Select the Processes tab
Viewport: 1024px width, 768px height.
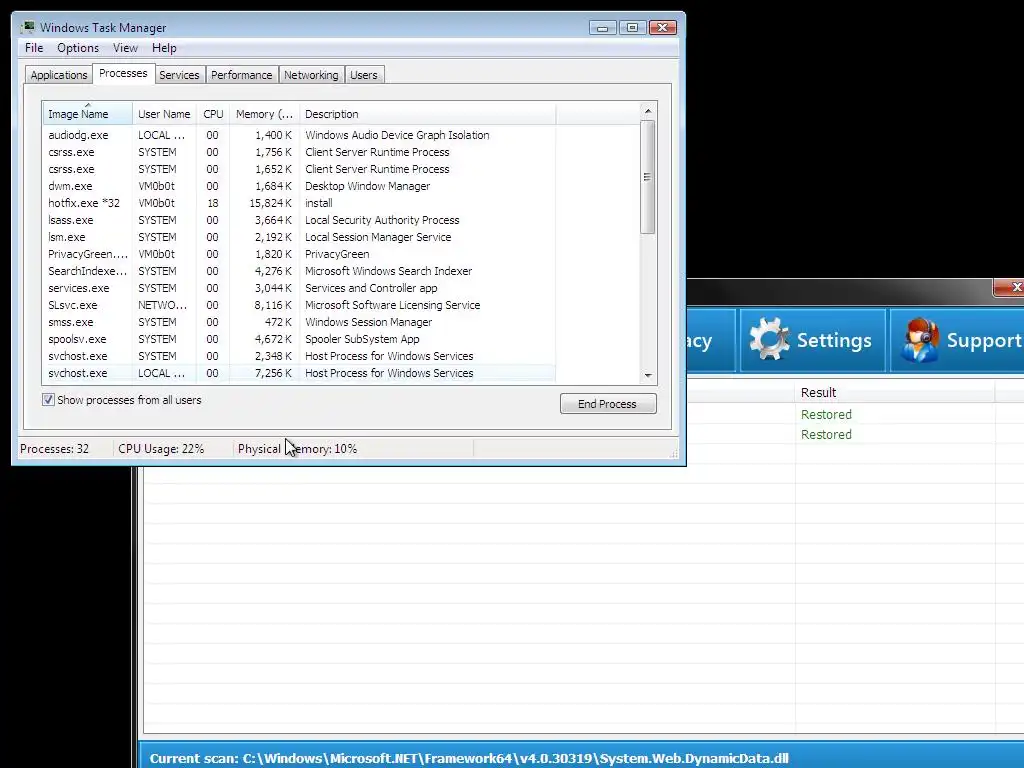123,73
